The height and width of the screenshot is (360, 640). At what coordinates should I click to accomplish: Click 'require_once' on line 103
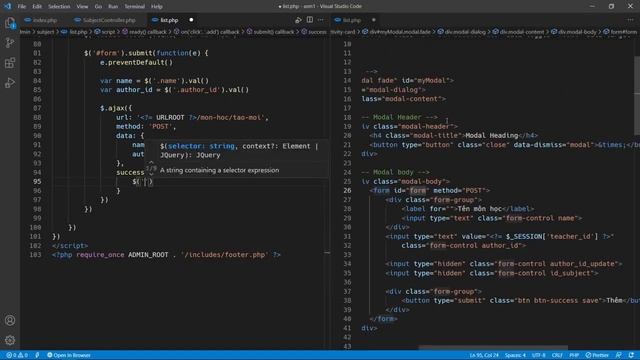point(100,255)
